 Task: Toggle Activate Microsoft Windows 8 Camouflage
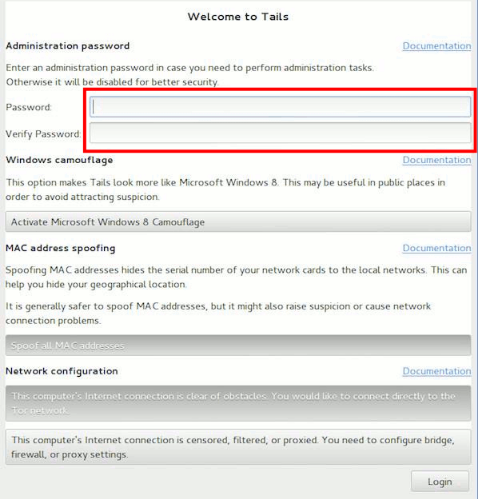[x=238, y=222]
